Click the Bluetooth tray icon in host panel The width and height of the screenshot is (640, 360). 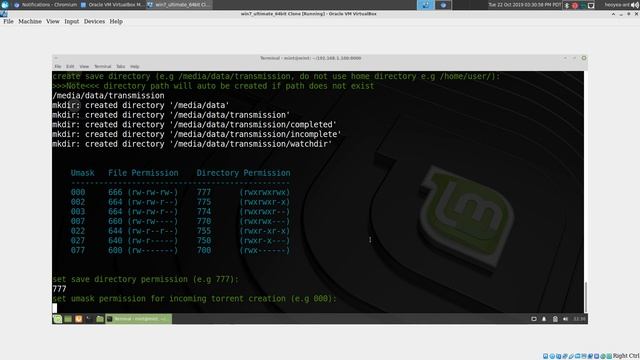tap(567, 5)
